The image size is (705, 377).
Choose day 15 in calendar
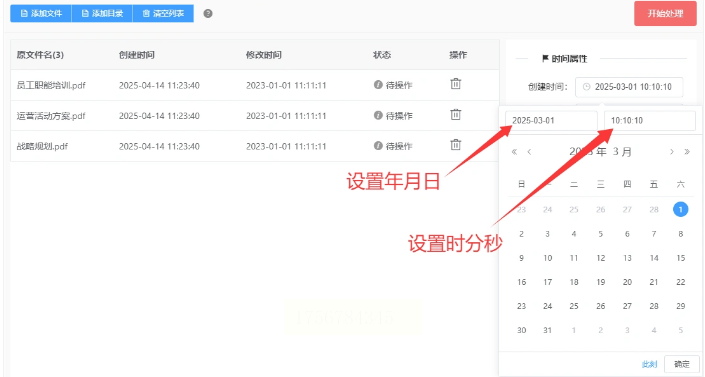[681, 258]
